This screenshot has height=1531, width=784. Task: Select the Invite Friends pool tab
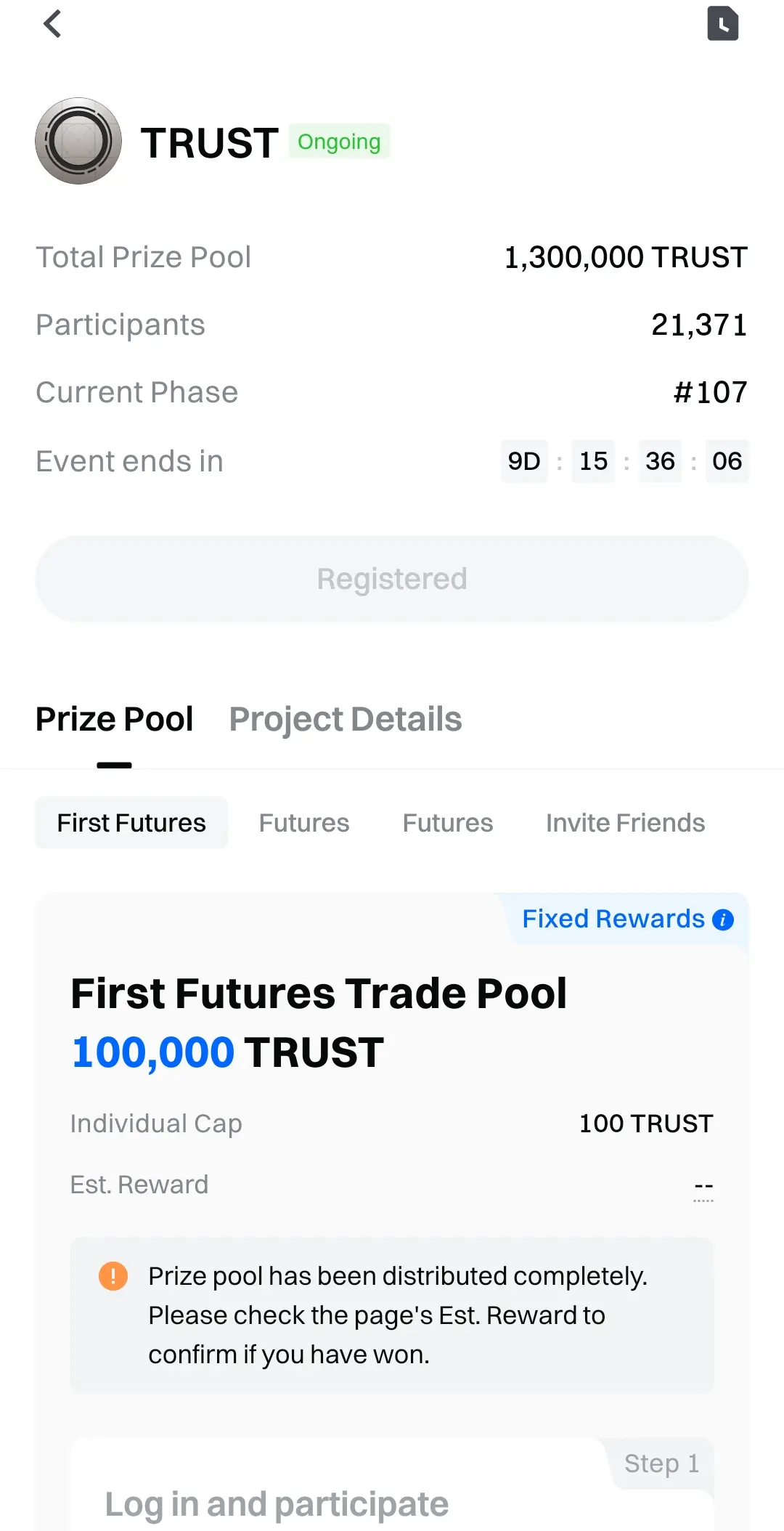625,823
